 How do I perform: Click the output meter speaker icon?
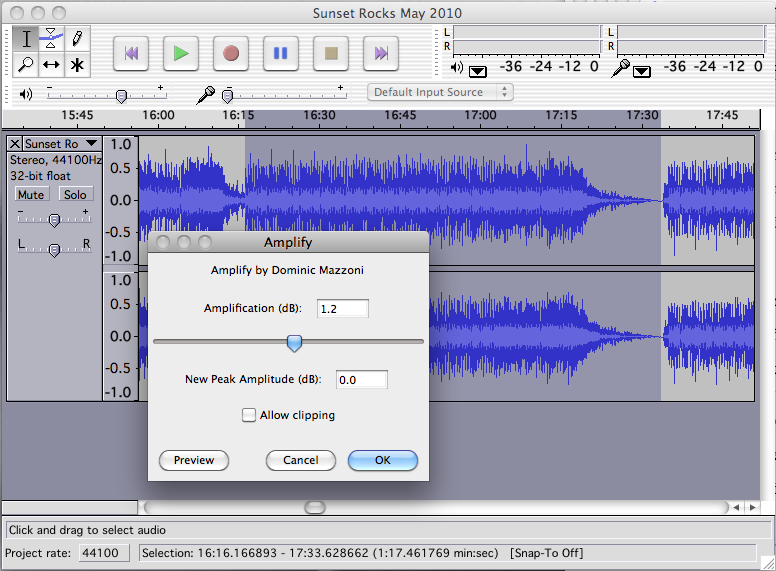pyautogui.click(x=457, y=68)
